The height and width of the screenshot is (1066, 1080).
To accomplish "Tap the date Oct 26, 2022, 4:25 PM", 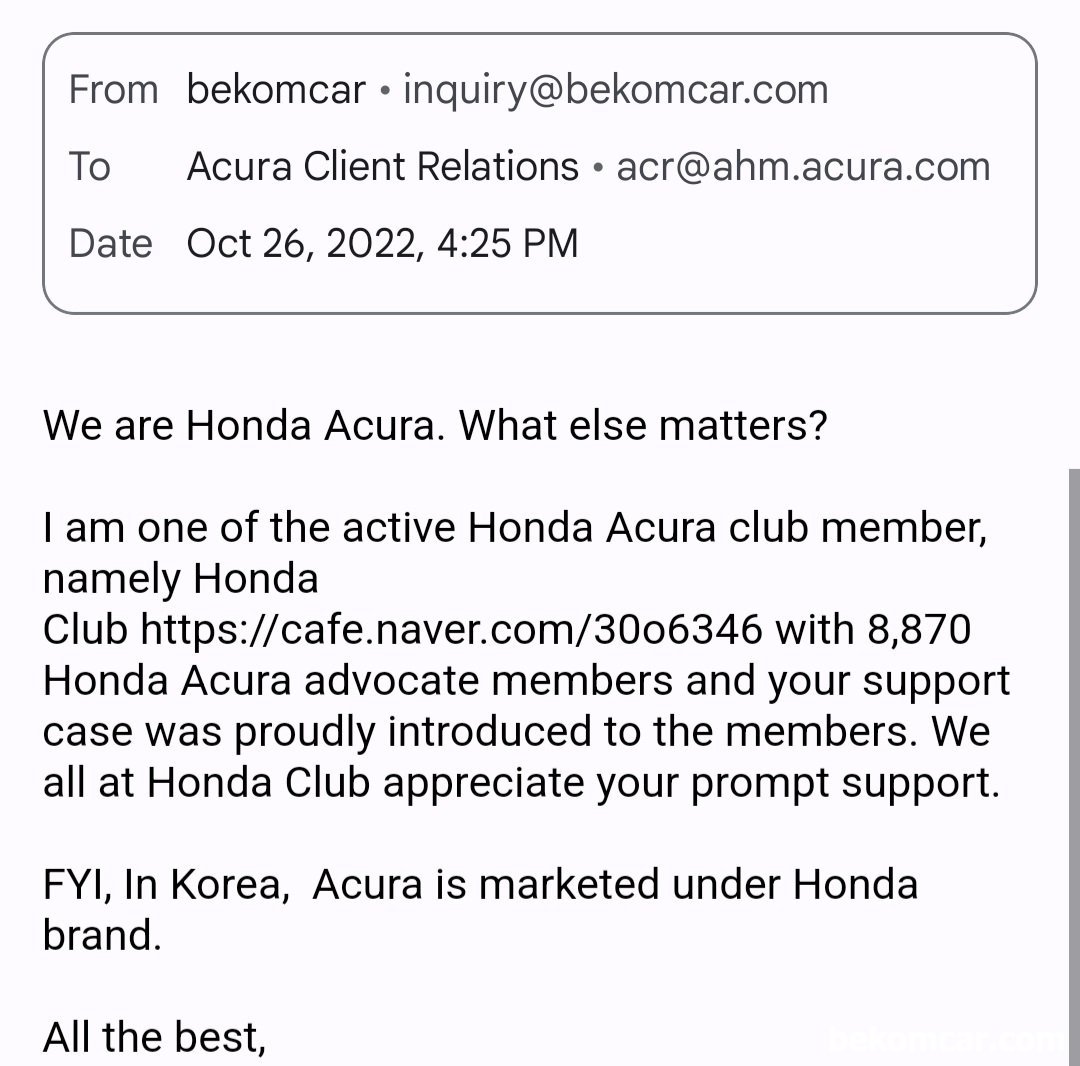I will tap(382, 244).
